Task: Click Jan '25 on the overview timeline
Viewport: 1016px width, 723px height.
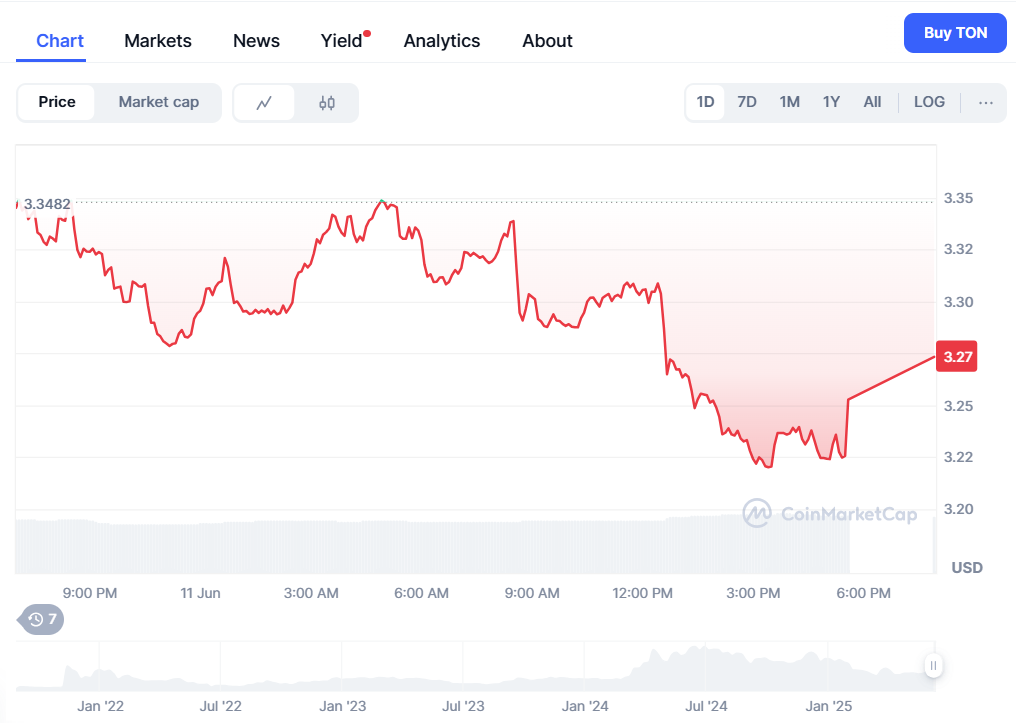Action: [x=829, y=706]
